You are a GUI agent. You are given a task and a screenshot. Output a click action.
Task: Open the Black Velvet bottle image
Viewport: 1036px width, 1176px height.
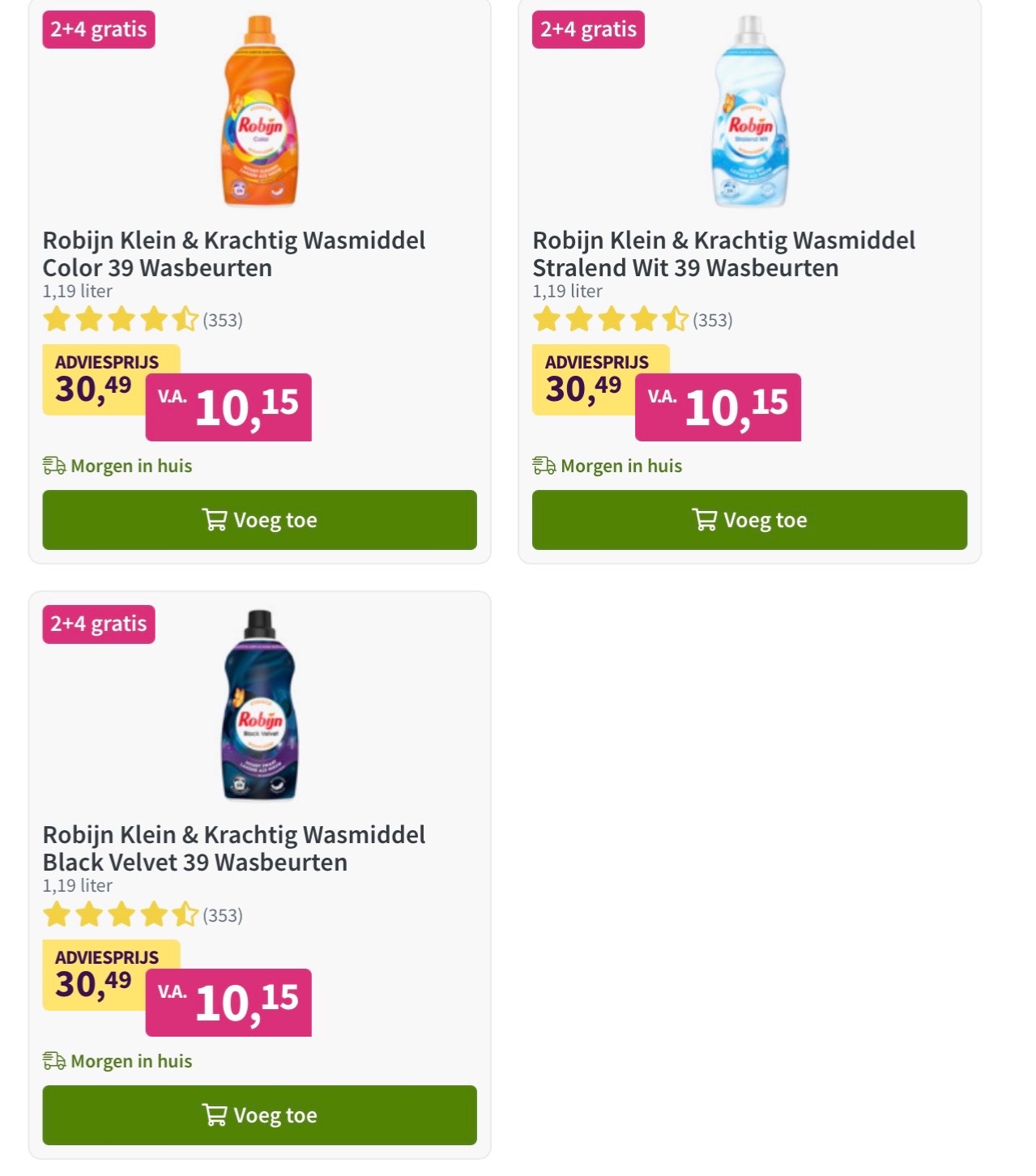260,705
